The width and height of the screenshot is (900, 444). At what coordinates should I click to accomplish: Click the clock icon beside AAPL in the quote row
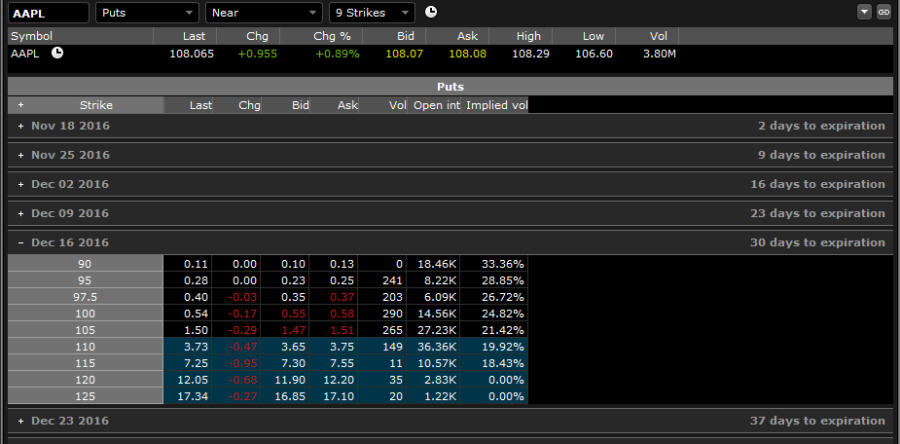pos(57,53)
